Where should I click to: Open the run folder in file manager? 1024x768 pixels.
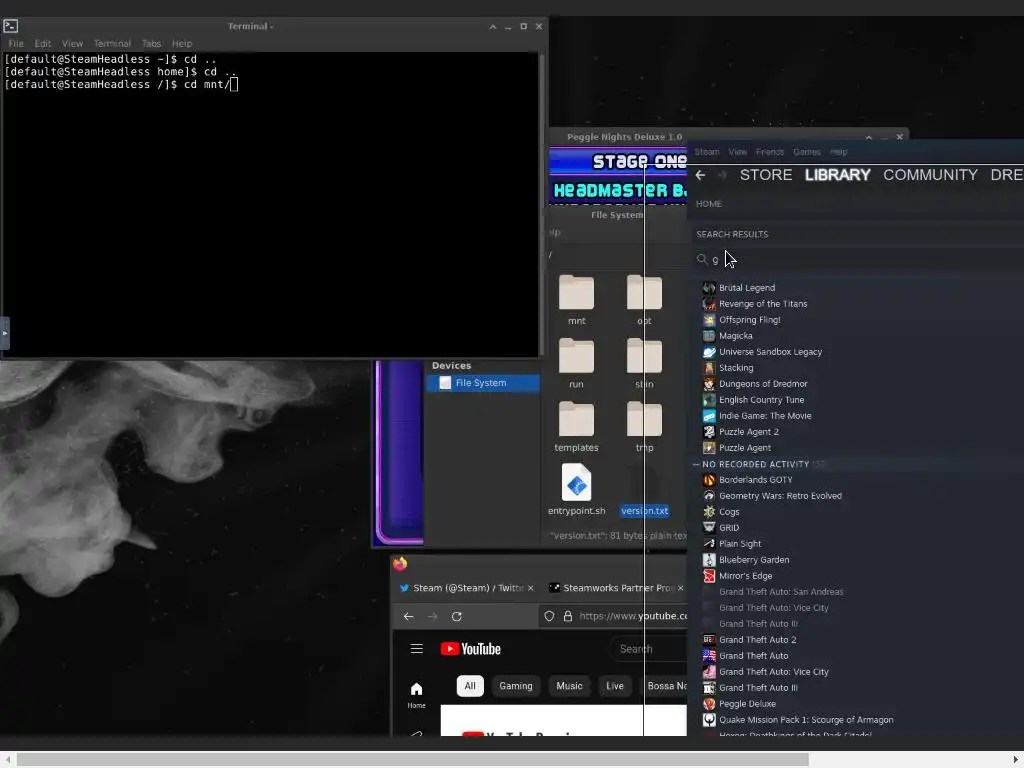(577, 363)
